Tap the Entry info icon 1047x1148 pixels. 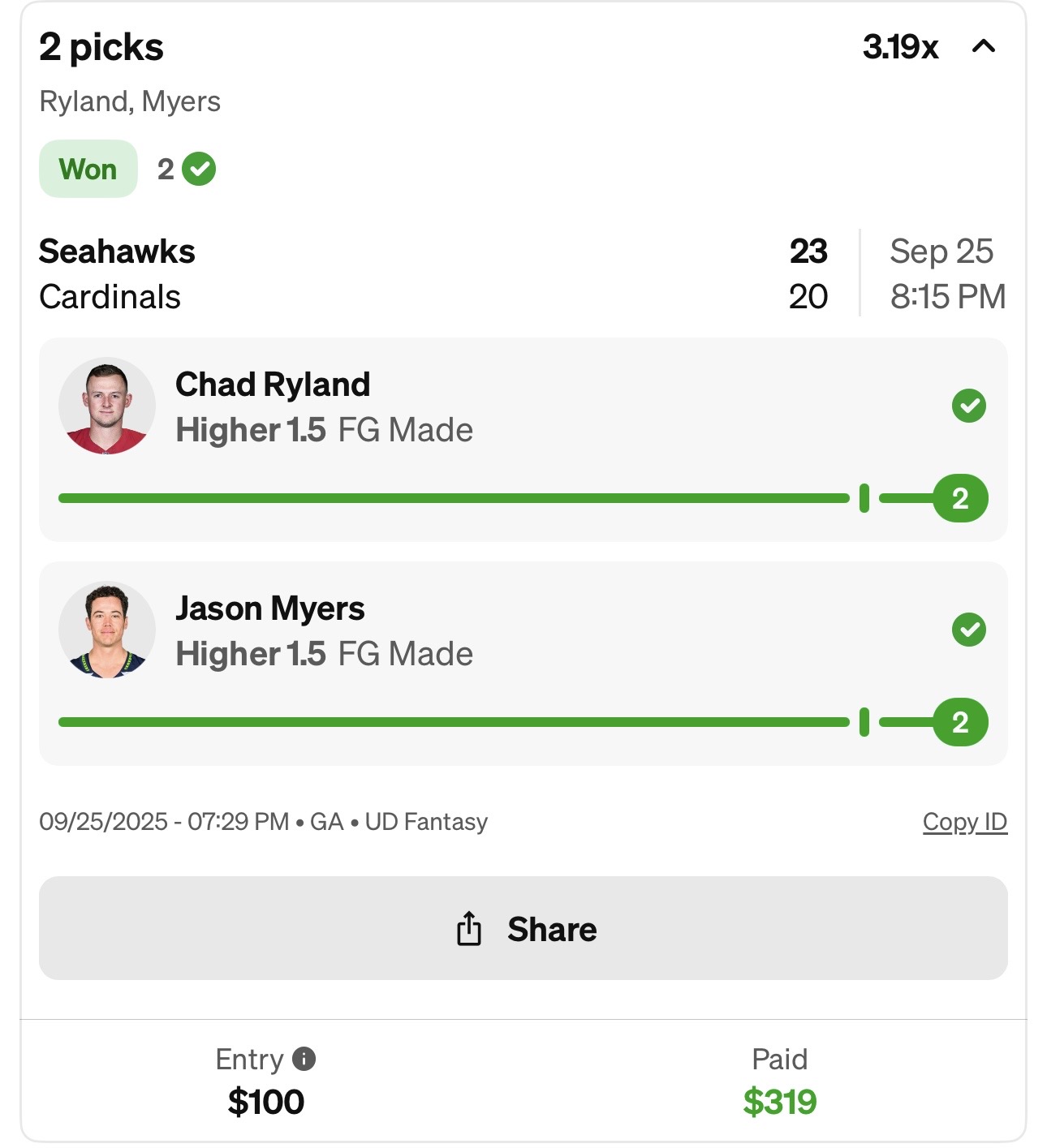(304, 1059)
